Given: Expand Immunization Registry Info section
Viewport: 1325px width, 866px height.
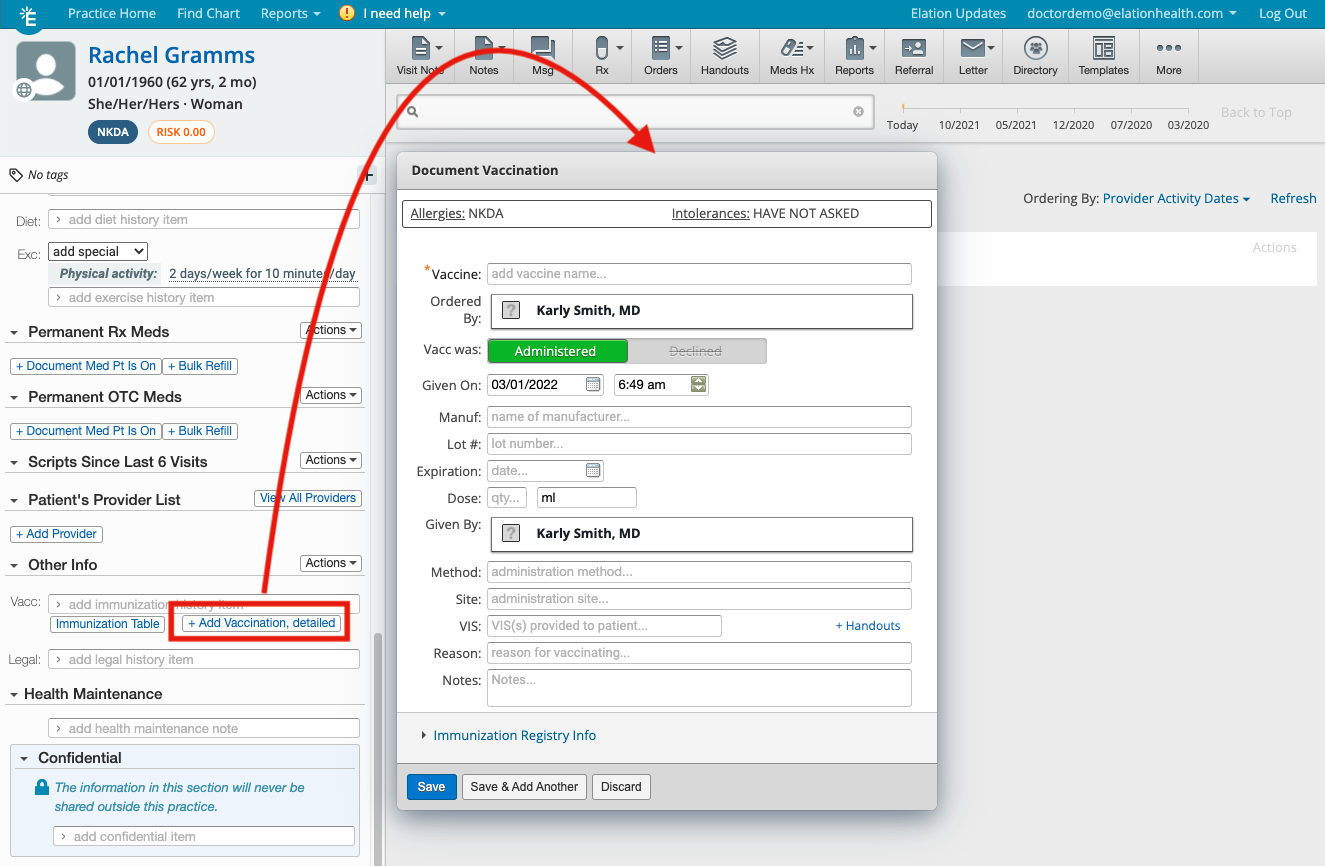Looking at the screenshot, I should tap(514, 735).
